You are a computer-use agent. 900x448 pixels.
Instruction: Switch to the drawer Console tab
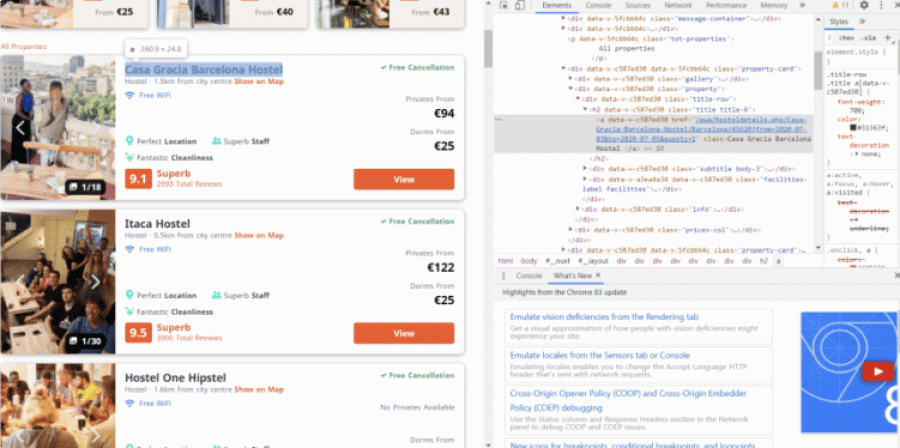point(529,276)
